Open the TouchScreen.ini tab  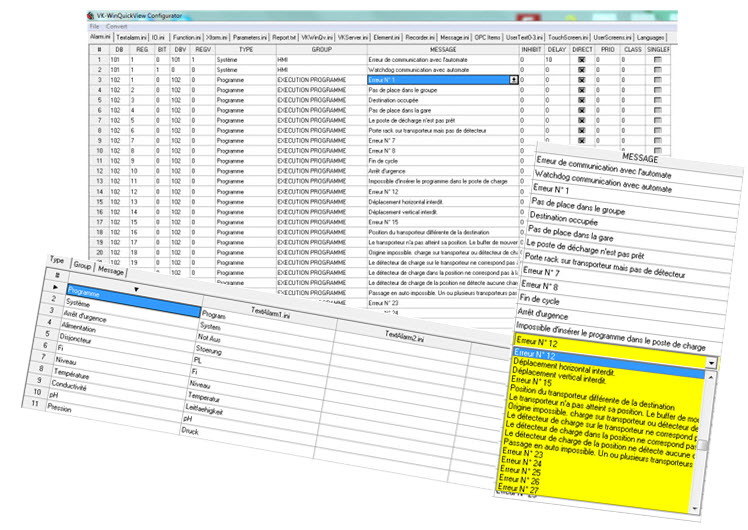[568, 37]
